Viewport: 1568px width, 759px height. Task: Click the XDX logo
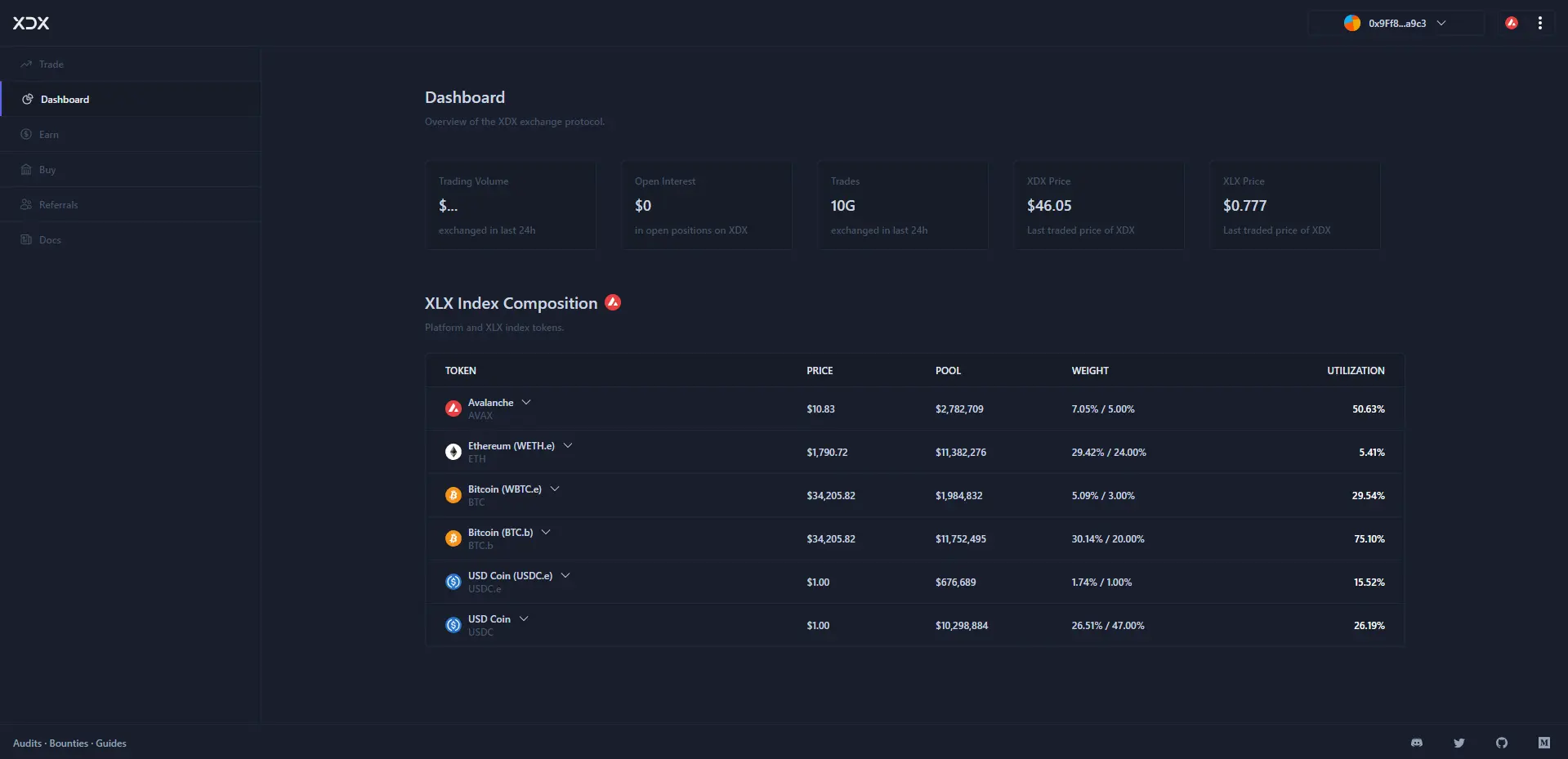click(x=31, y=23)
